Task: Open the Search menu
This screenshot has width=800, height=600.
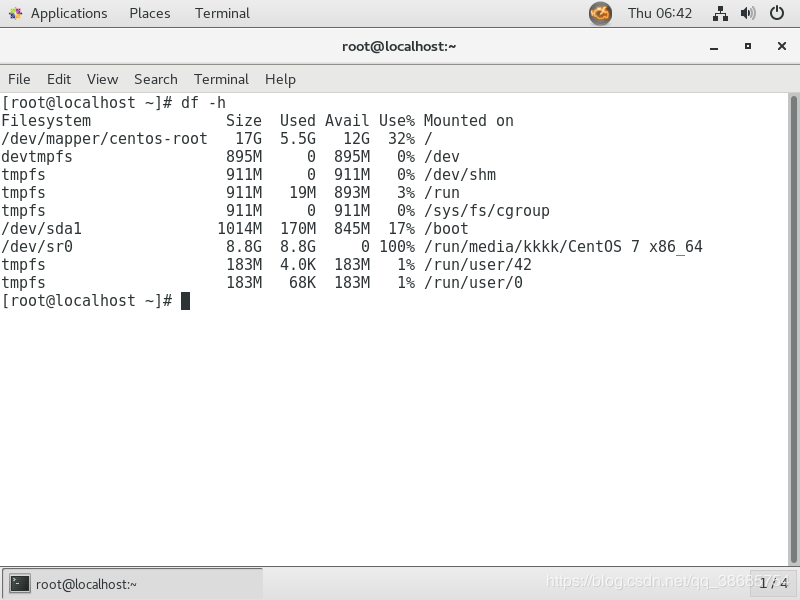Action: (156, 80)
